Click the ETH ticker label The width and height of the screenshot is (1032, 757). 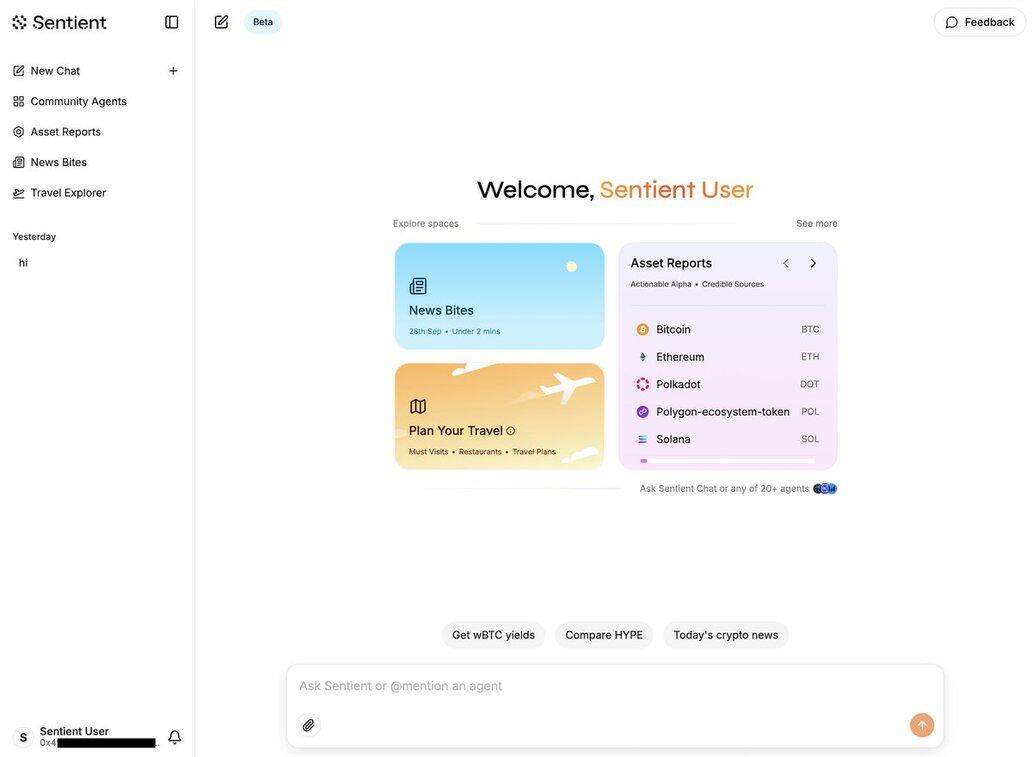(x=810, y=357)
